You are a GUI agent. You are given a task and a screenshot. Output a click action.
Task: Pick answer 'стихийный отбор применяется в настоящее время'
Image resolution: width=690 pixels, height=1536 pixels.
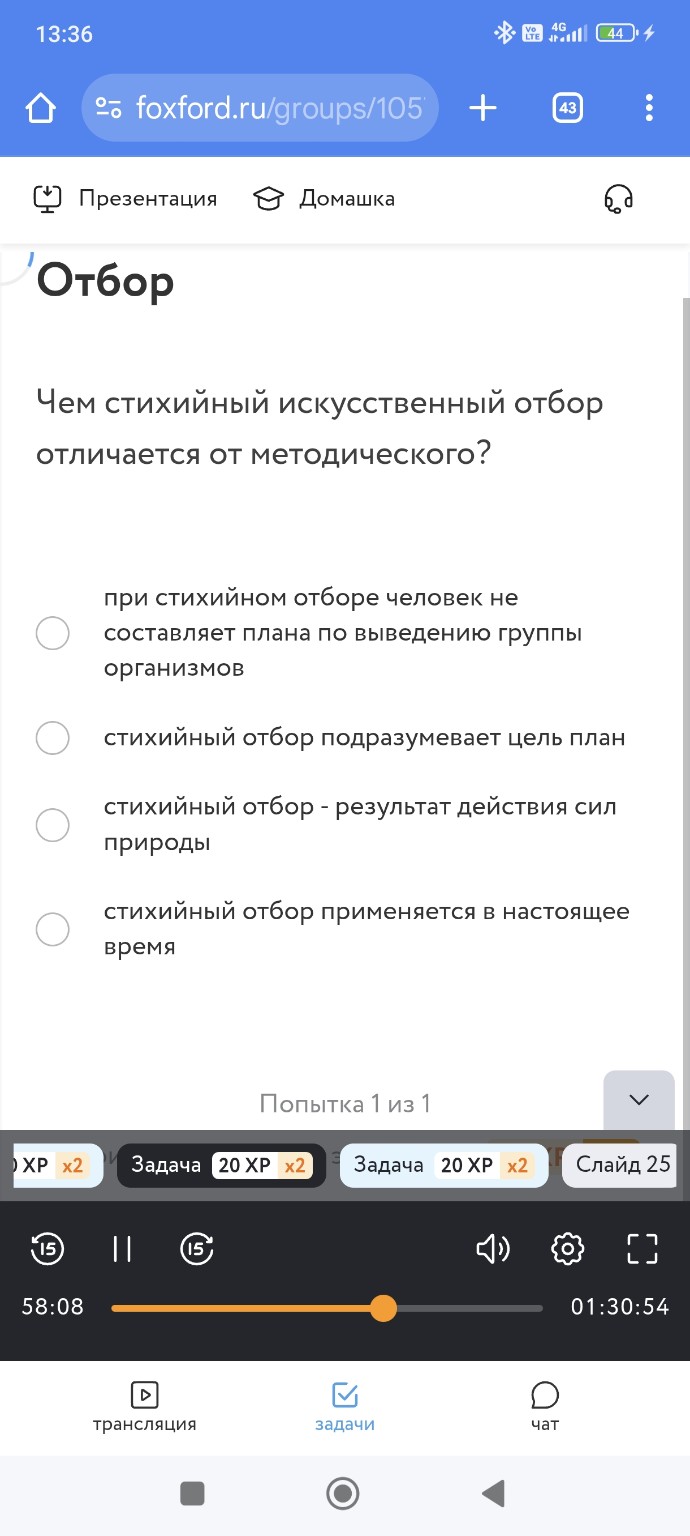coord(52,929)
